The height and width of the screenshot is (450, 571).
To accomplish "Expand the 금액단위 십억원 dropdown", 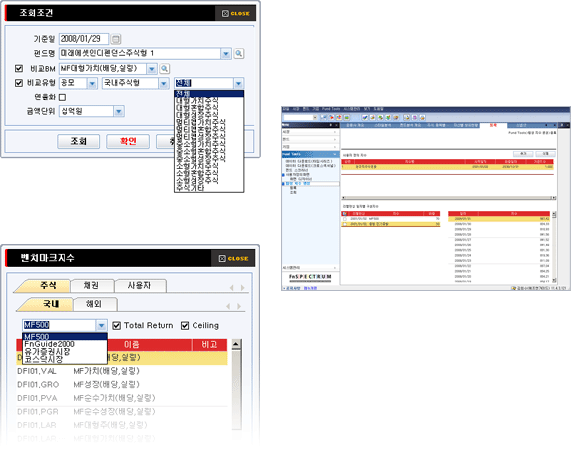I will click(x=119, y=111).
